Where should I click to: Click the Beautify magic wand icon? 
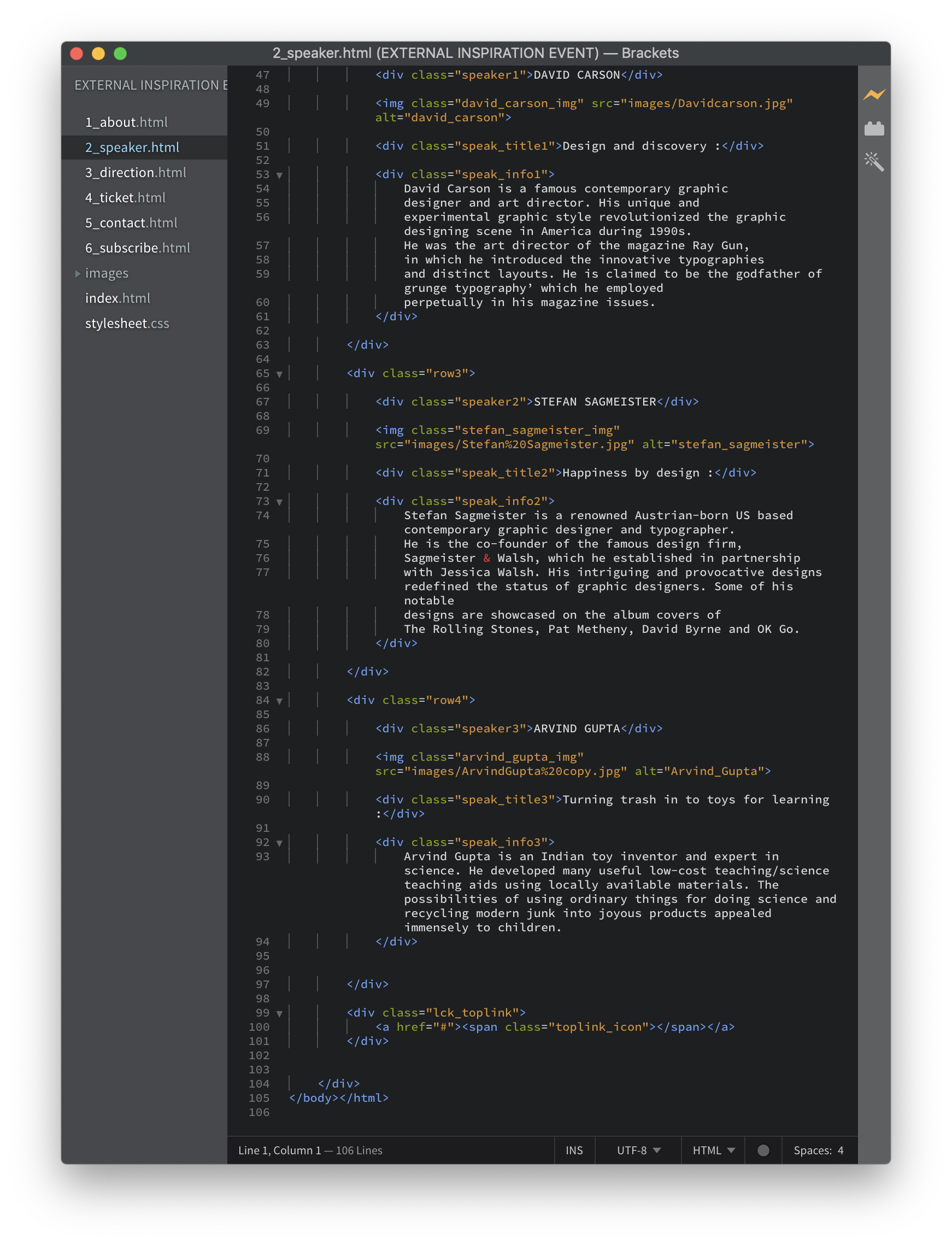pos(874,162)
